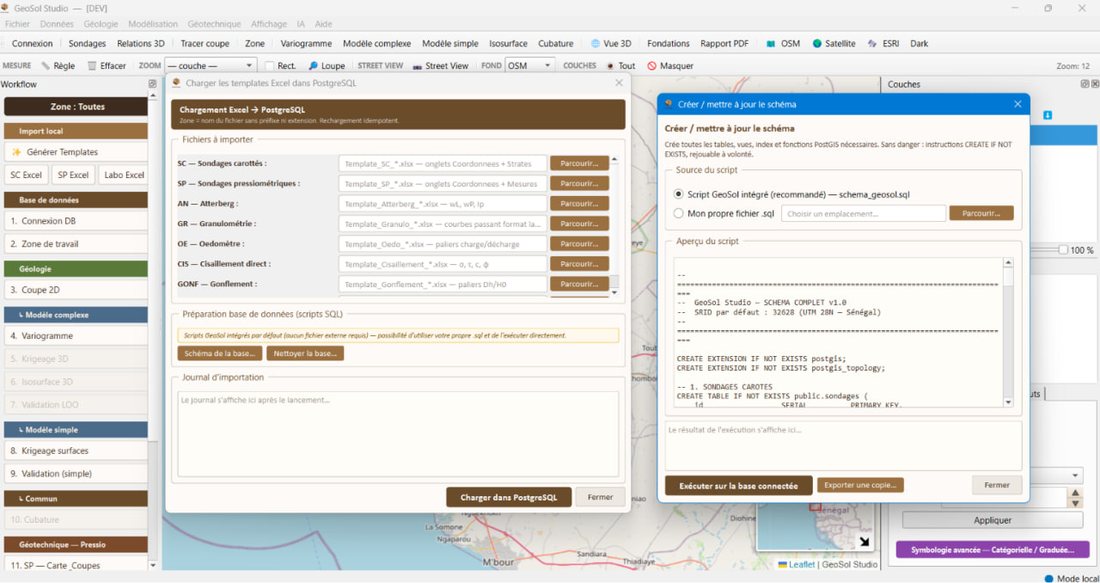Viewport: 1100px width, 583px height.
Task: Click Tracer coupe toolbar item
Action: pos(205,43)
